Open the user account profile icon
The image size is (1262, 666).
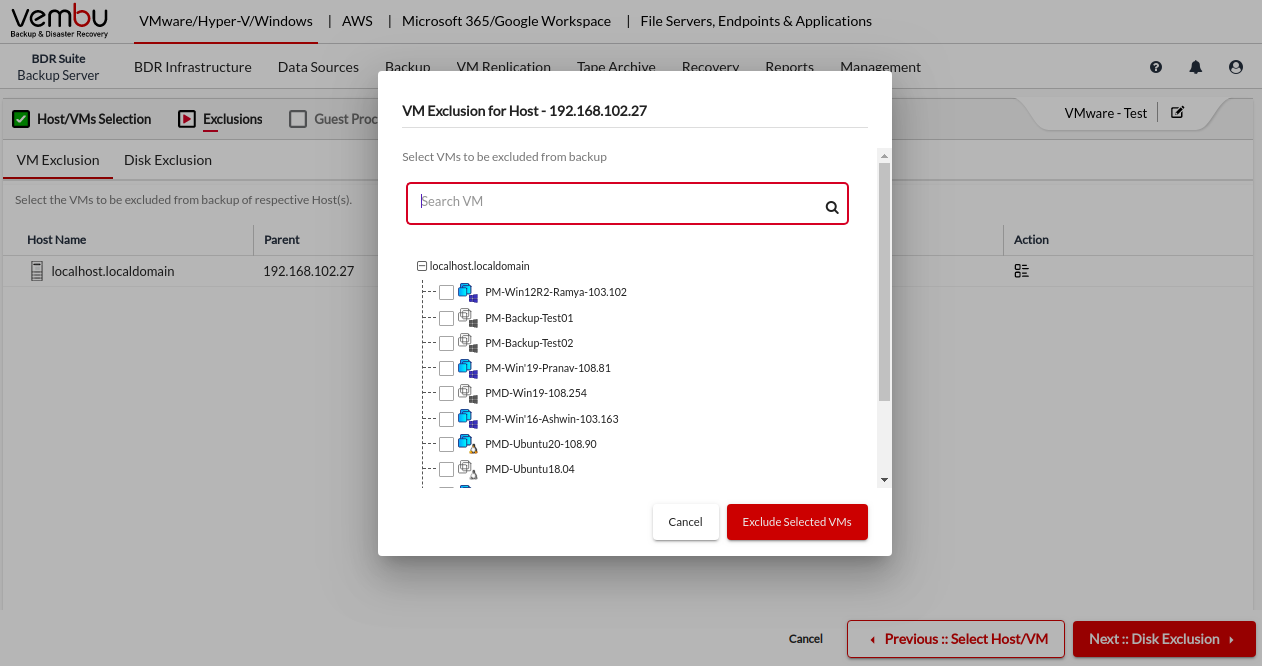1235,67
